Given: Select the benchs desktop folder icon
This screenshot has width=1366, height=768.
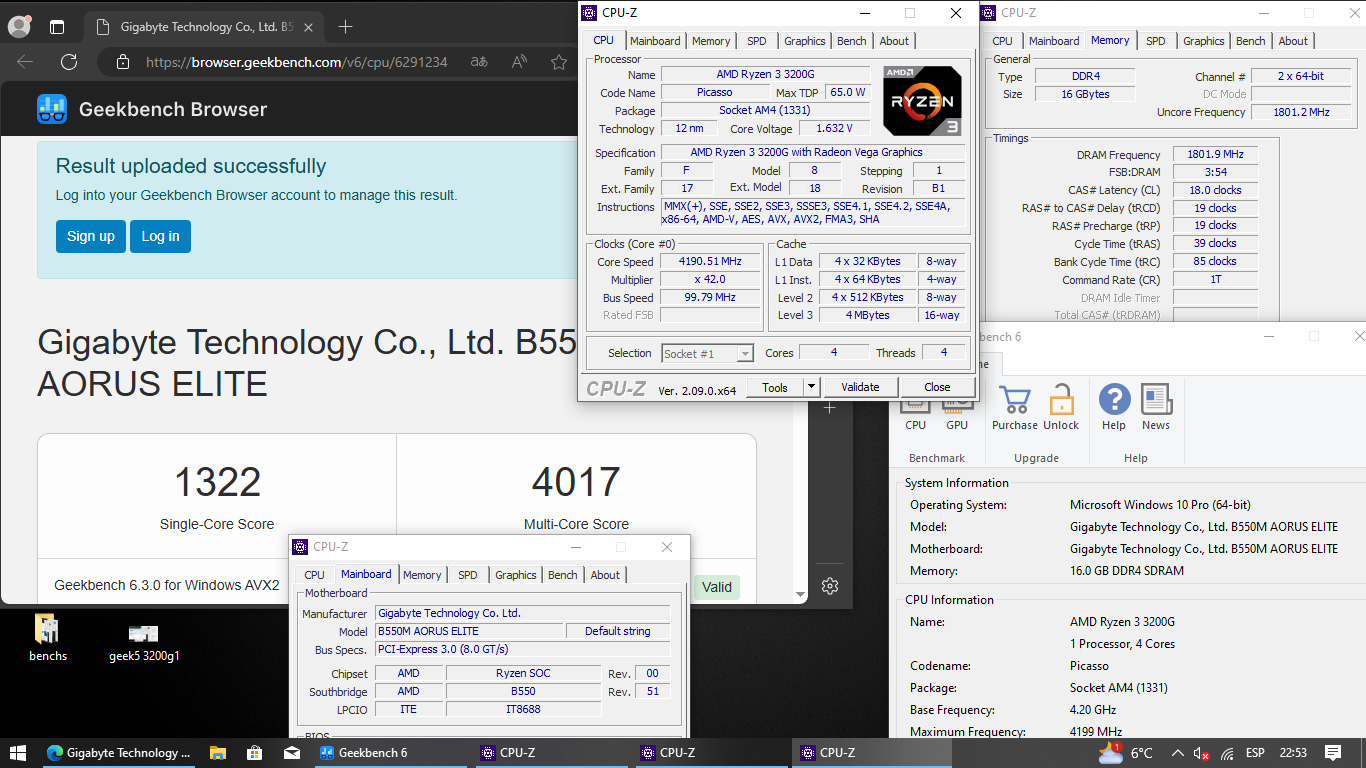Looking at the screenshot, I should pos(47,638).
